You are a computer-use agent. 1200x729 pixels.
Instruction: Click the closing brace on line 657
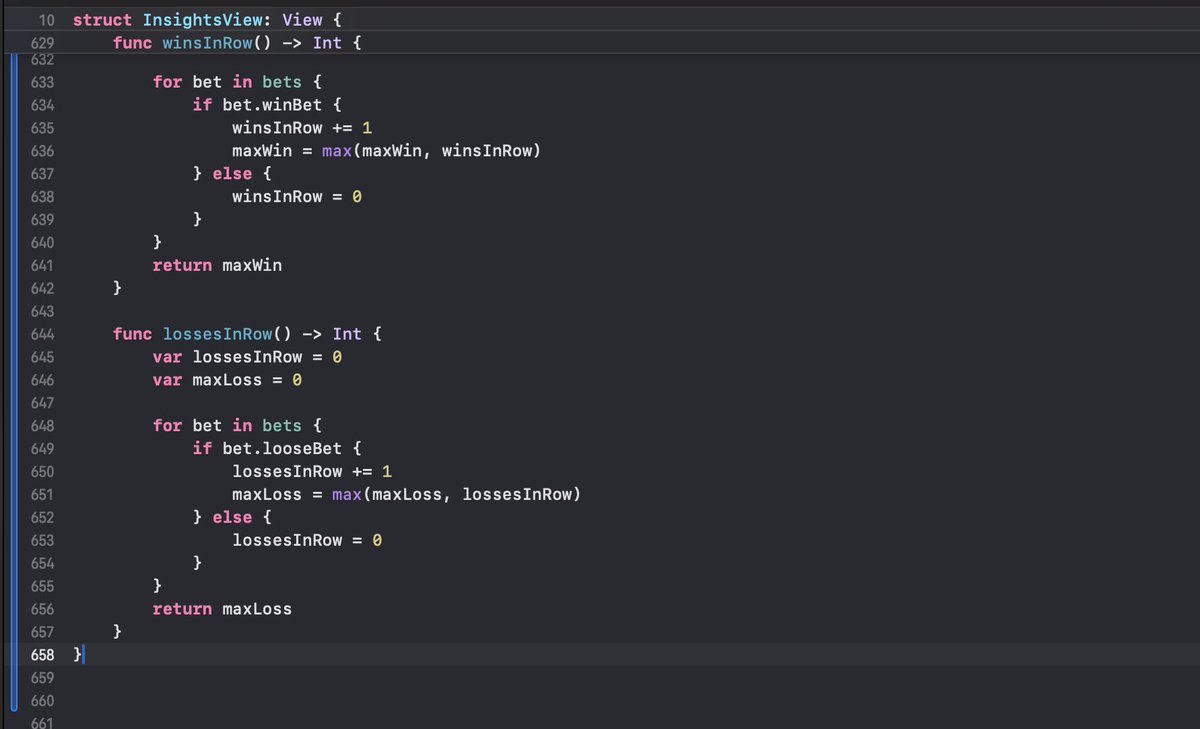(118, 631)
